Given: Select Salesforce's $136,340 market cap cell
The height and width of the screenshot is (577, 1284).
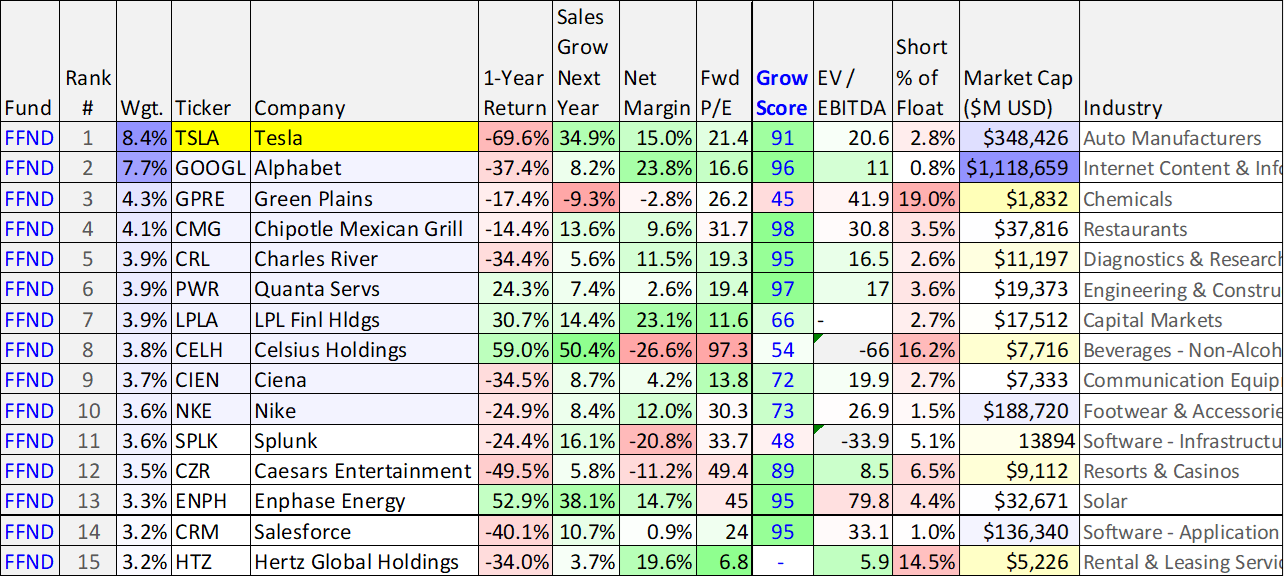Looking at the screenshot, I should 1019,532.
